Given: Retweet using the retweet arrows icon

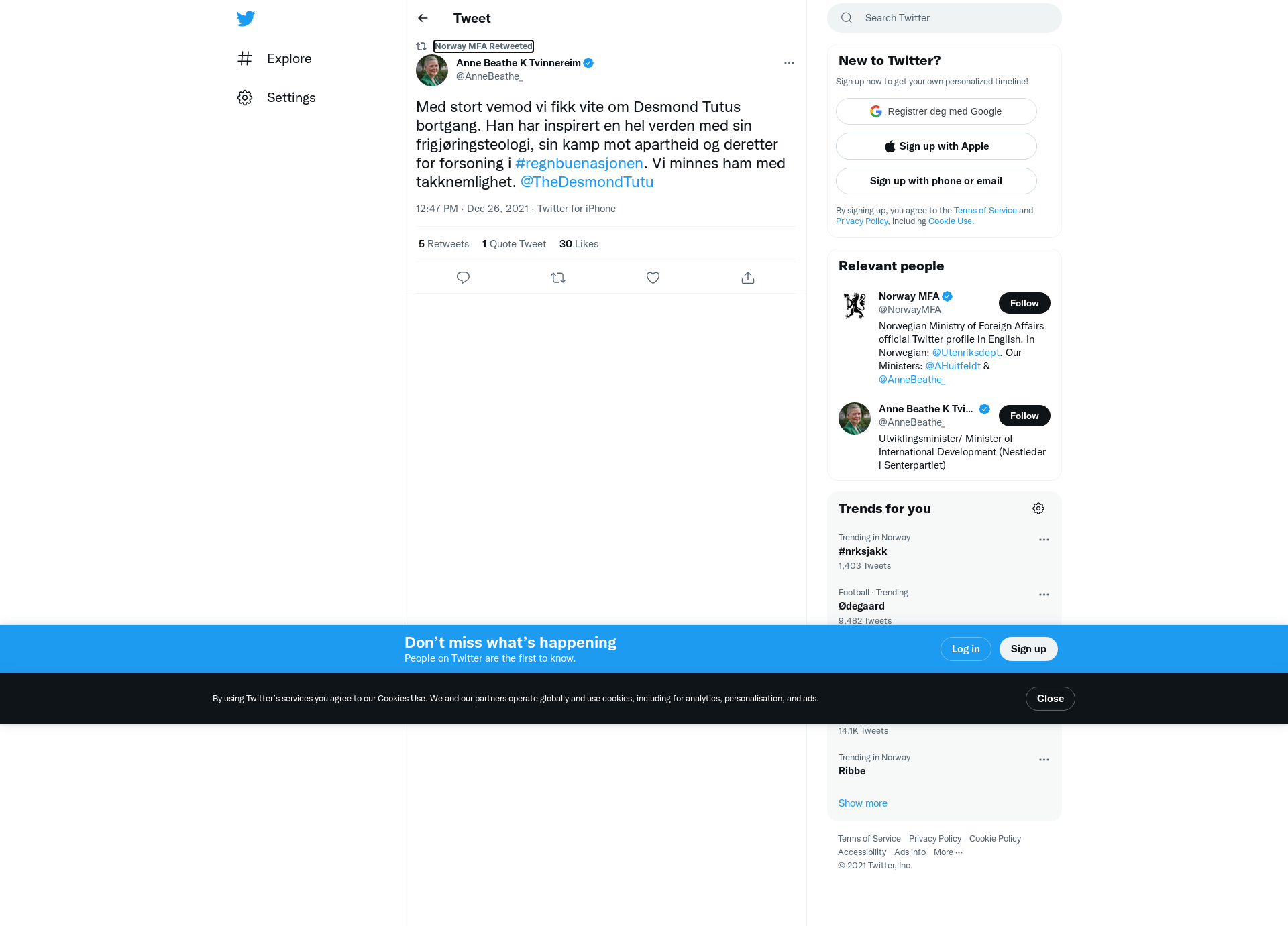Looking at the screenshot, I should coord(558,278).
